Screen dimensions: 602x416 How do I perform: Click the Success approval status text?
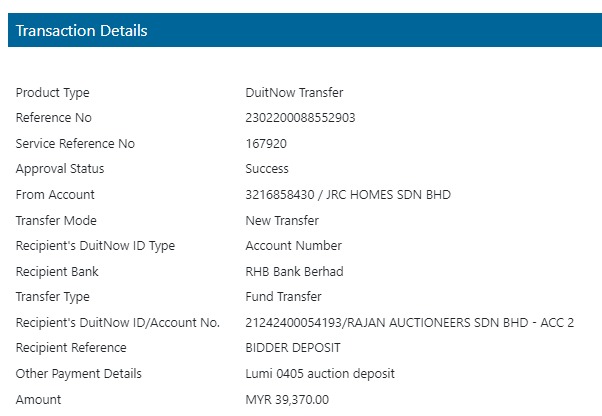pyautogui.click(x=267, y=169)
